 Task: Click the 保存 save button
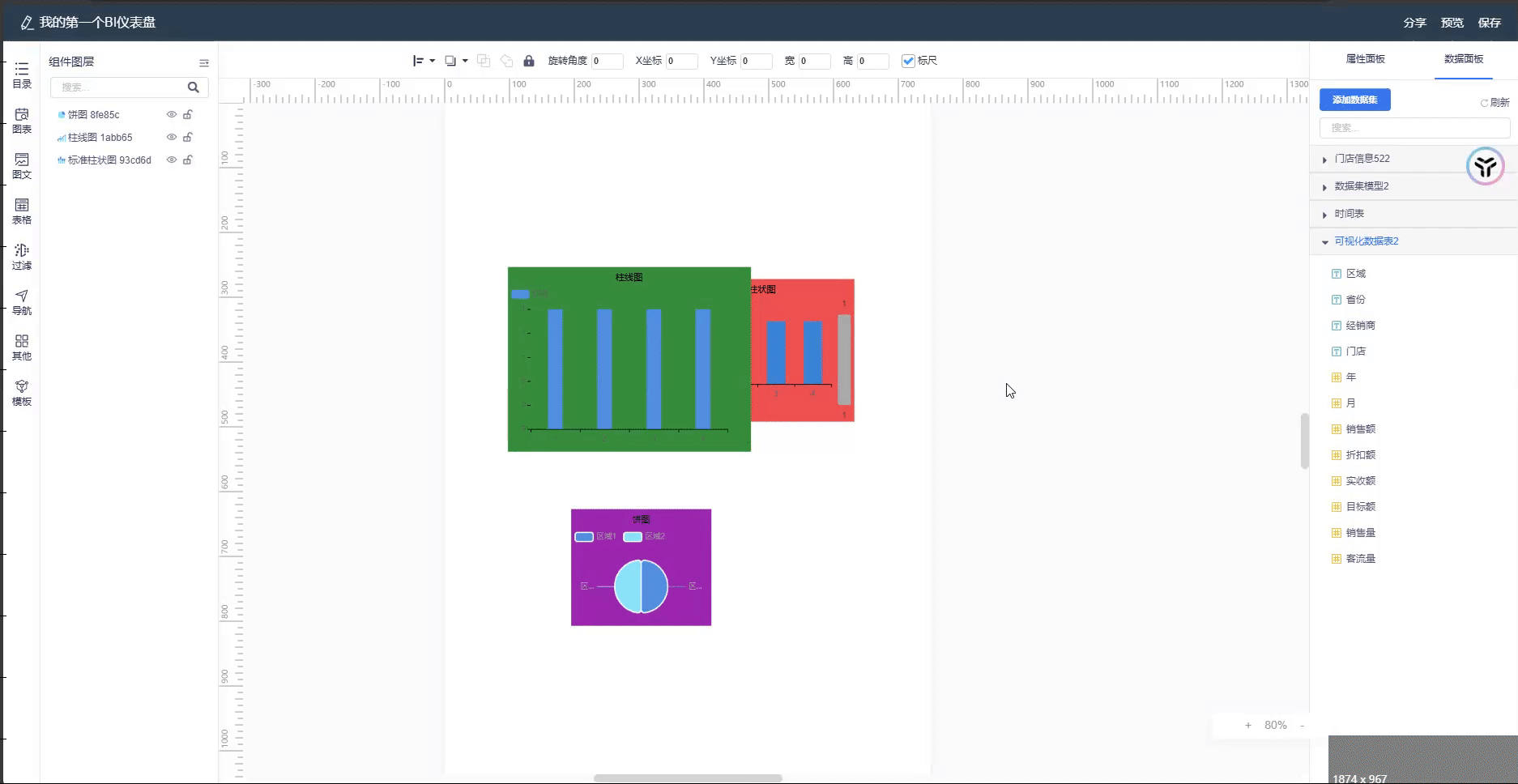1490,23
